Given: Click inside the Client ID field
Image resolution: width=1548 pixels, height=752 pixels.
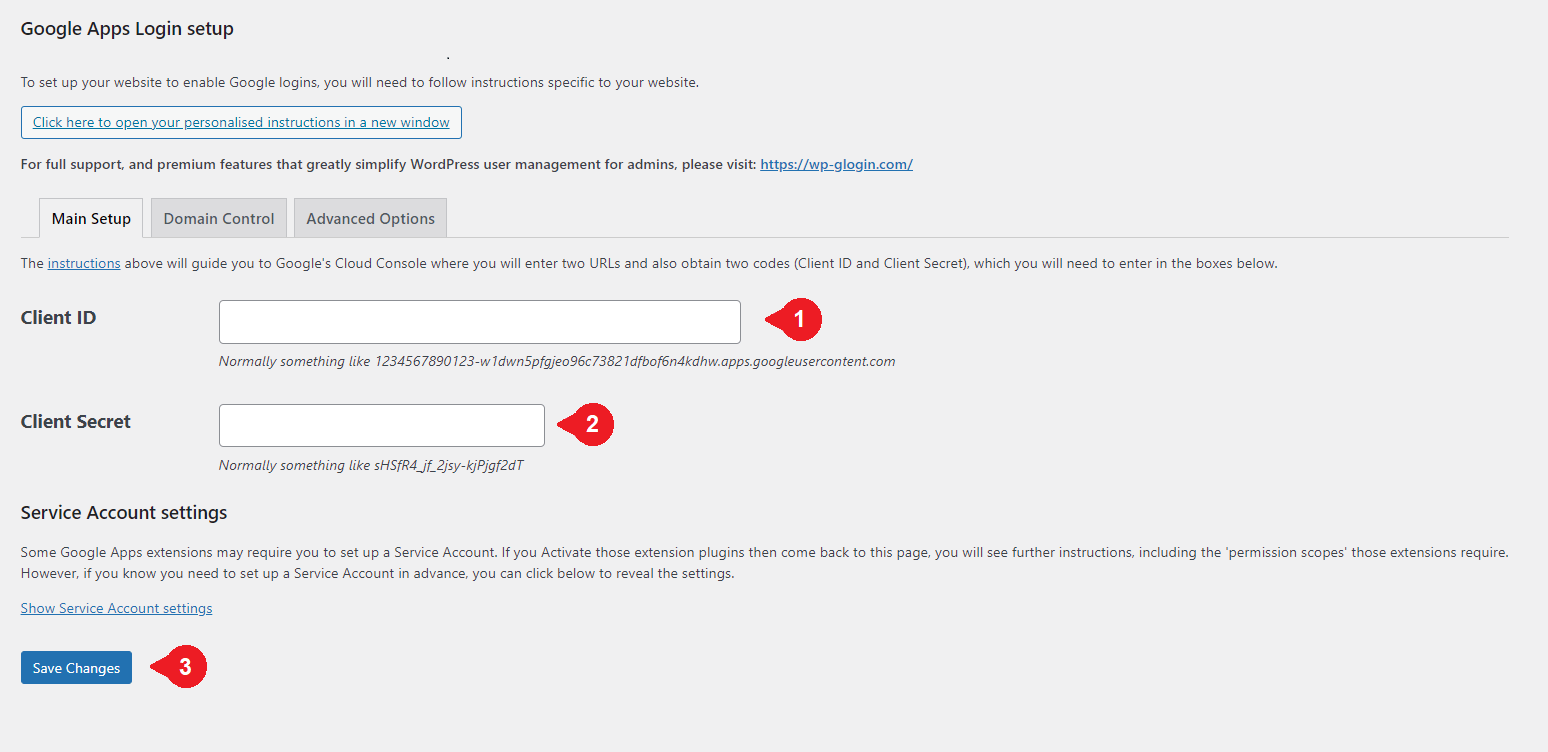Looking at the screenshot, I should [479, 321].
